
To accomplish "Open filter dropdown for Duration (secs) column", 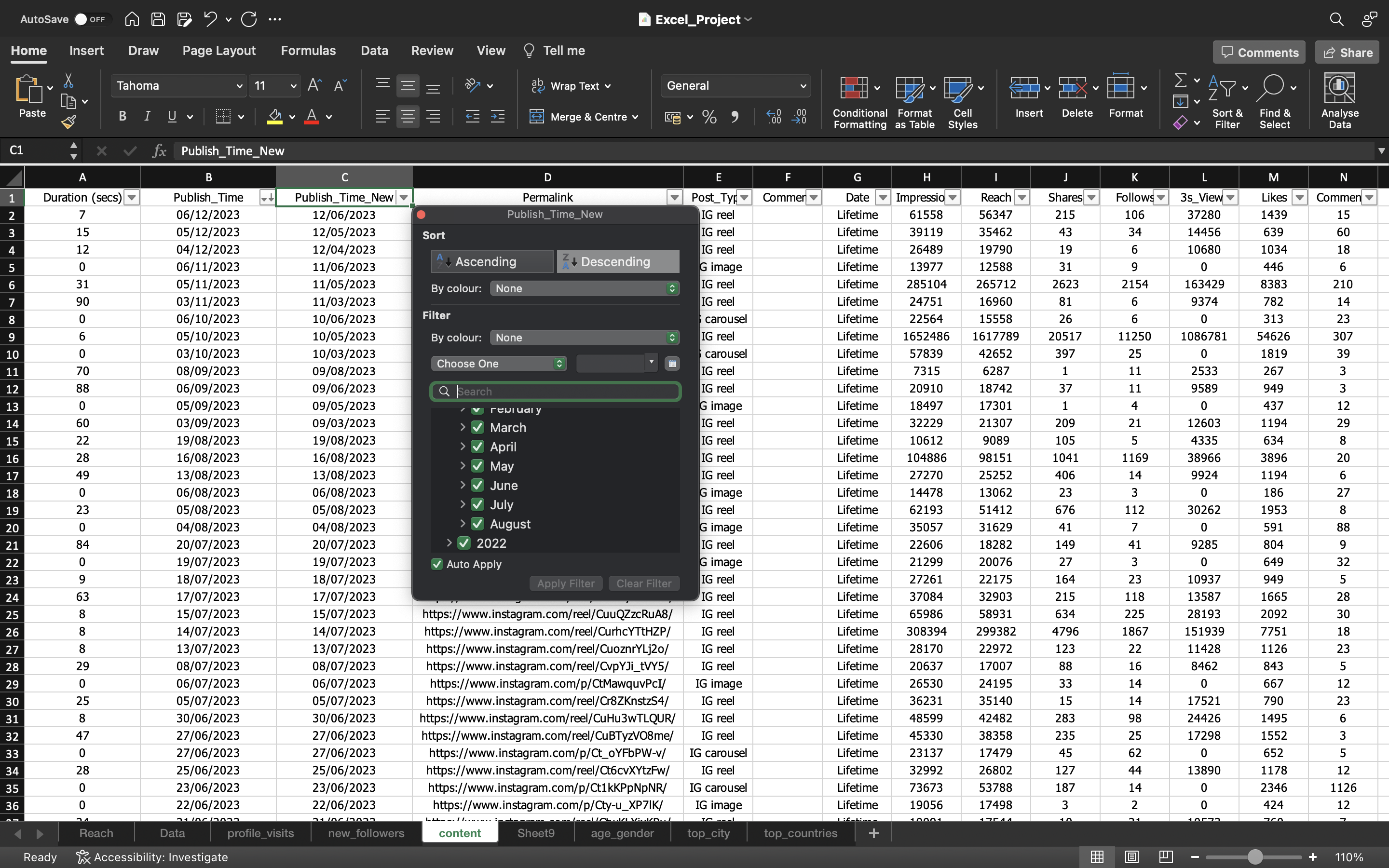I will click(132, 198).
